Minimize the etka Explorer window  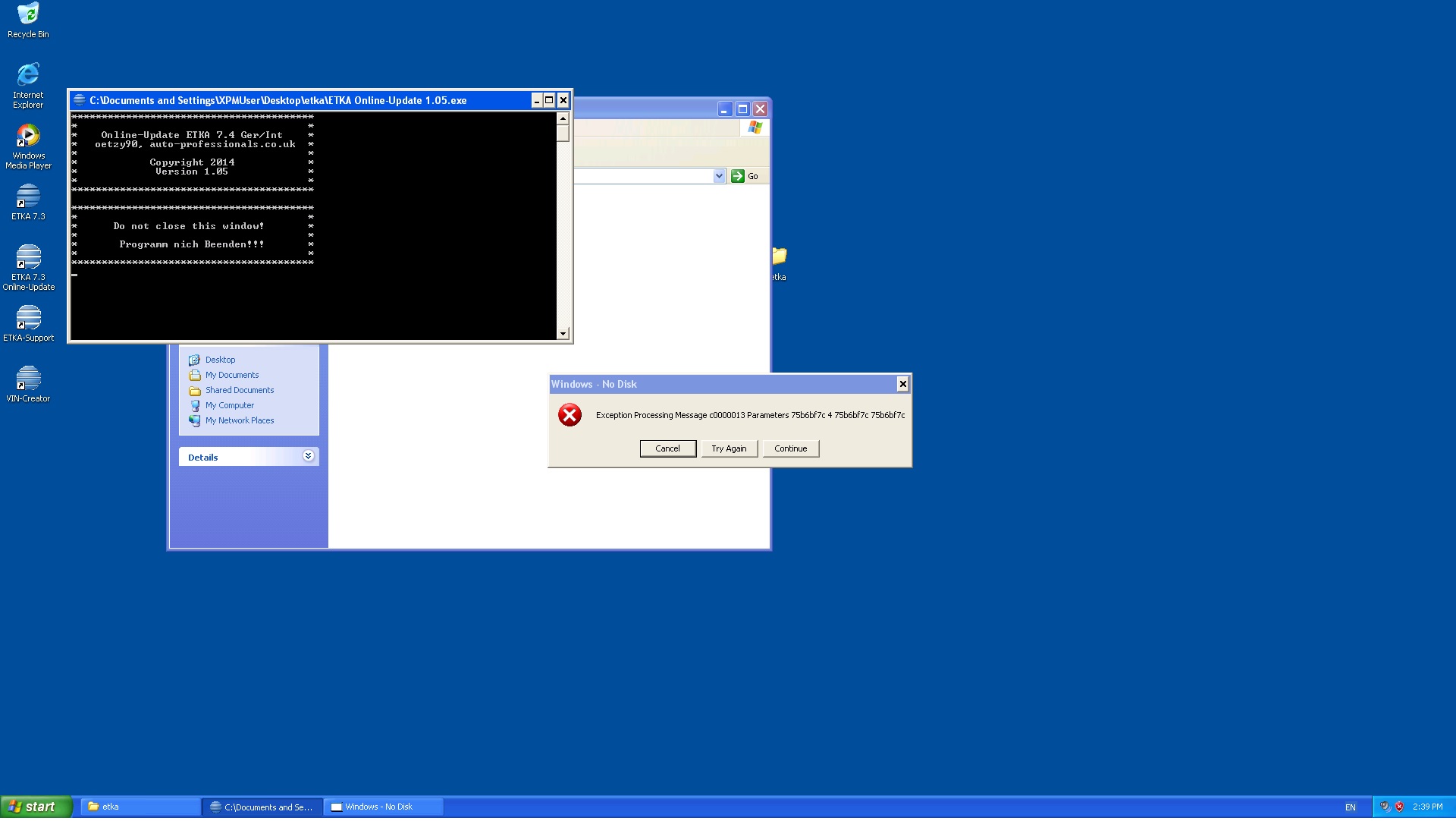click(725, 109)
